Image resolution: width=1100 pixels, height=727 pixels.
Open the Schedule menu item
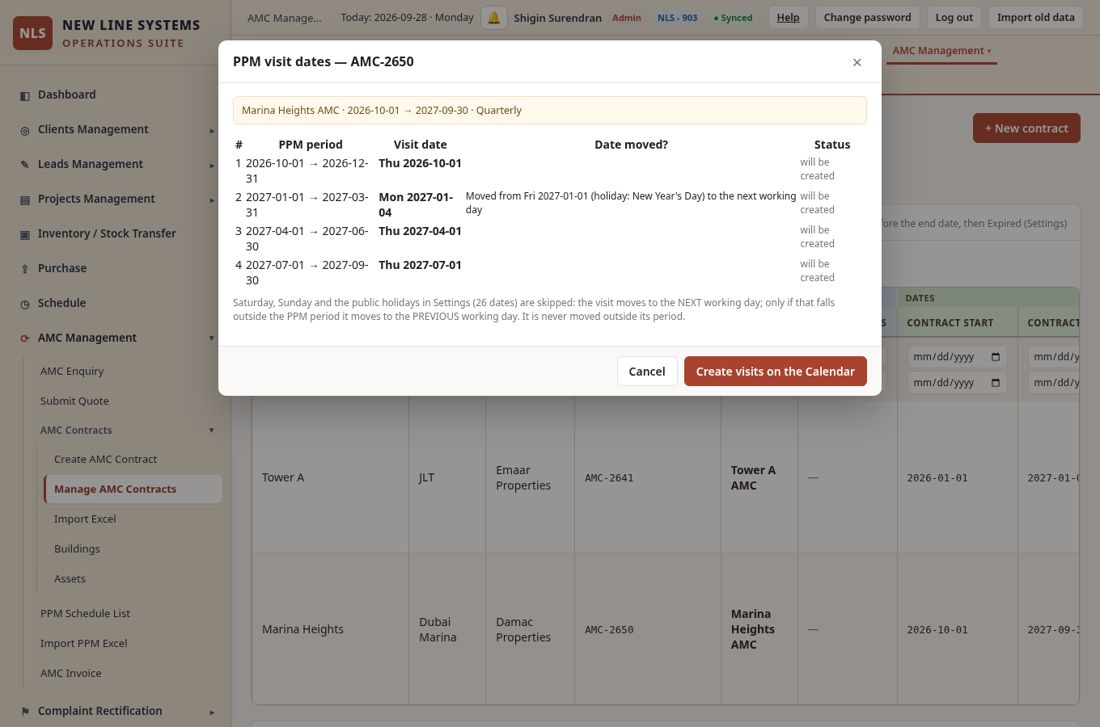(62, 303)
